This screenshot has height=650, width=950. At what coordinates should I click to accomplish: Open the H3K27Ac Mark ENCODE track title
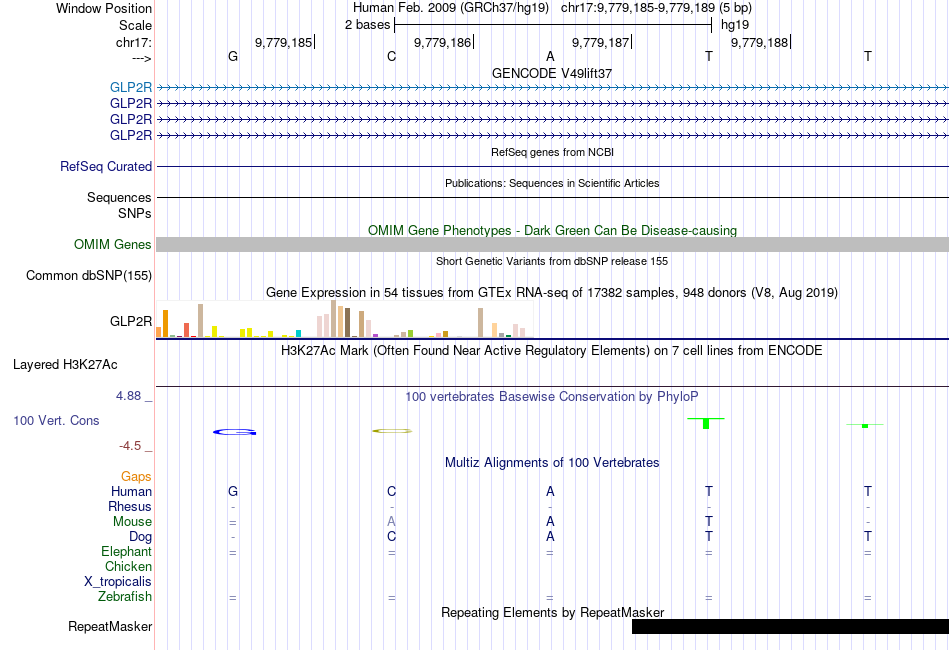(x=552, y=351)
